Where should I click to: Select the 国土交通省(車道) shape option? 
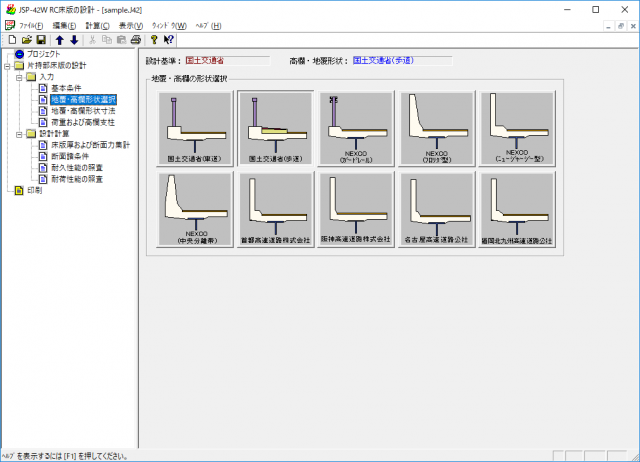194,128
